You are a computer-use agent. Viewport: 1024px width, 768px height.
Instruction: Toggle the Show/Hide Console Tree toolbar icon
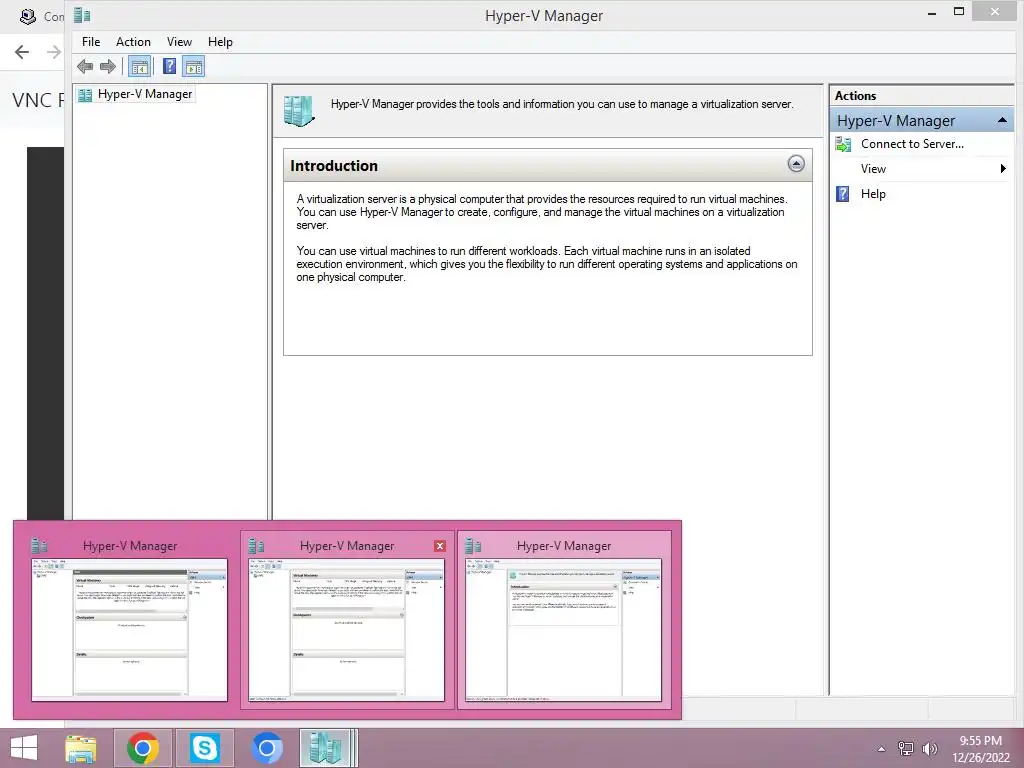pos(139,66)
